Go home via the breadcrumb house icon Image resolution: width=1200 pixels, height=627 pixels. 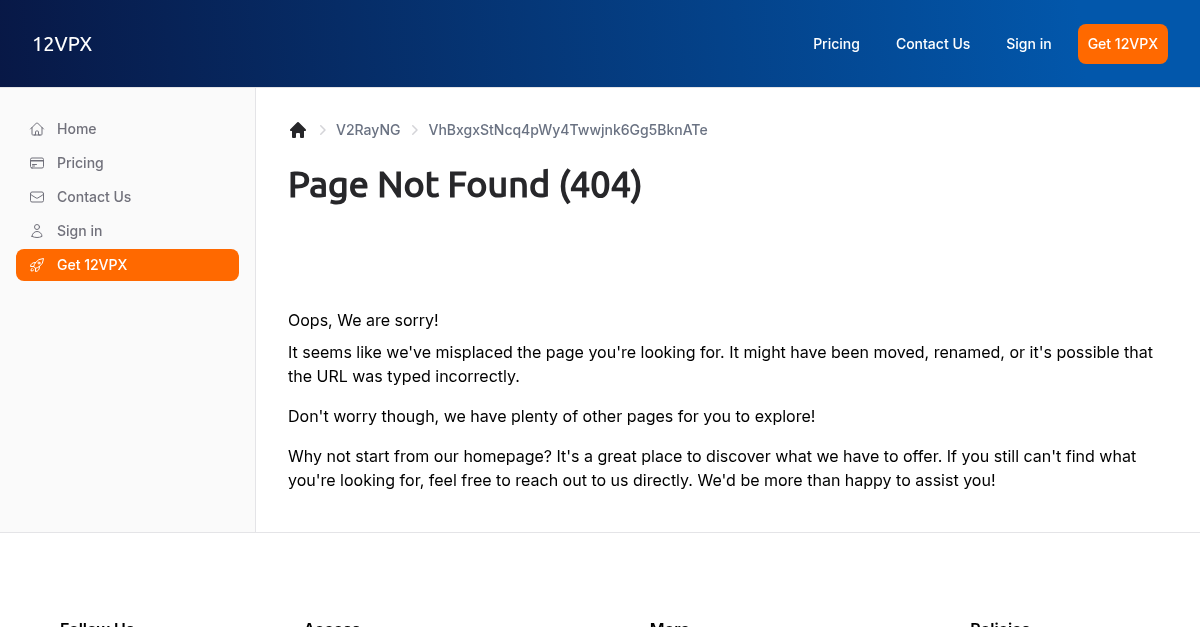click(x=298, y=130)
